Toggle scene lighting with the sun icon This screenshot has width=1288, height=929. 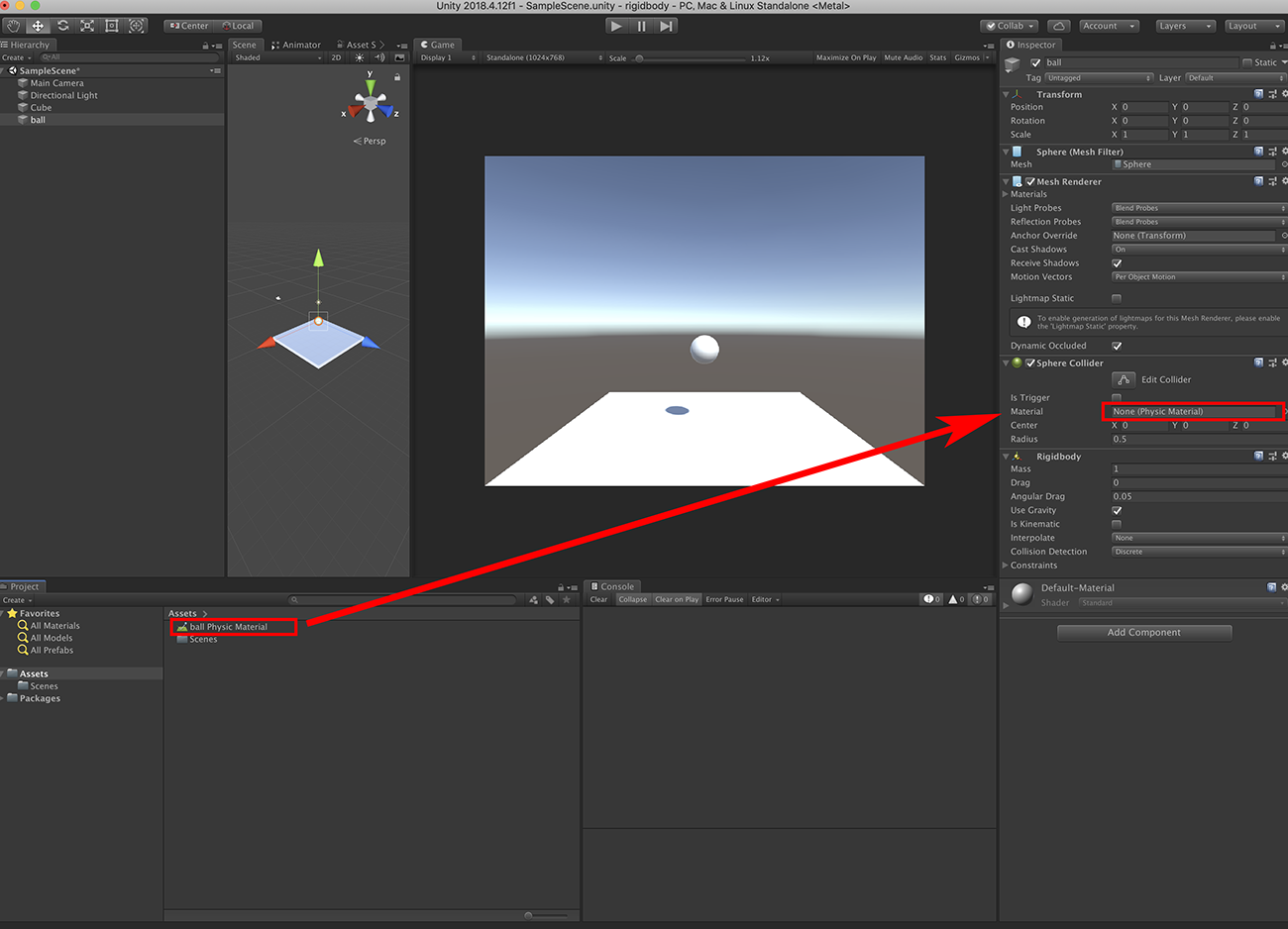359,57
